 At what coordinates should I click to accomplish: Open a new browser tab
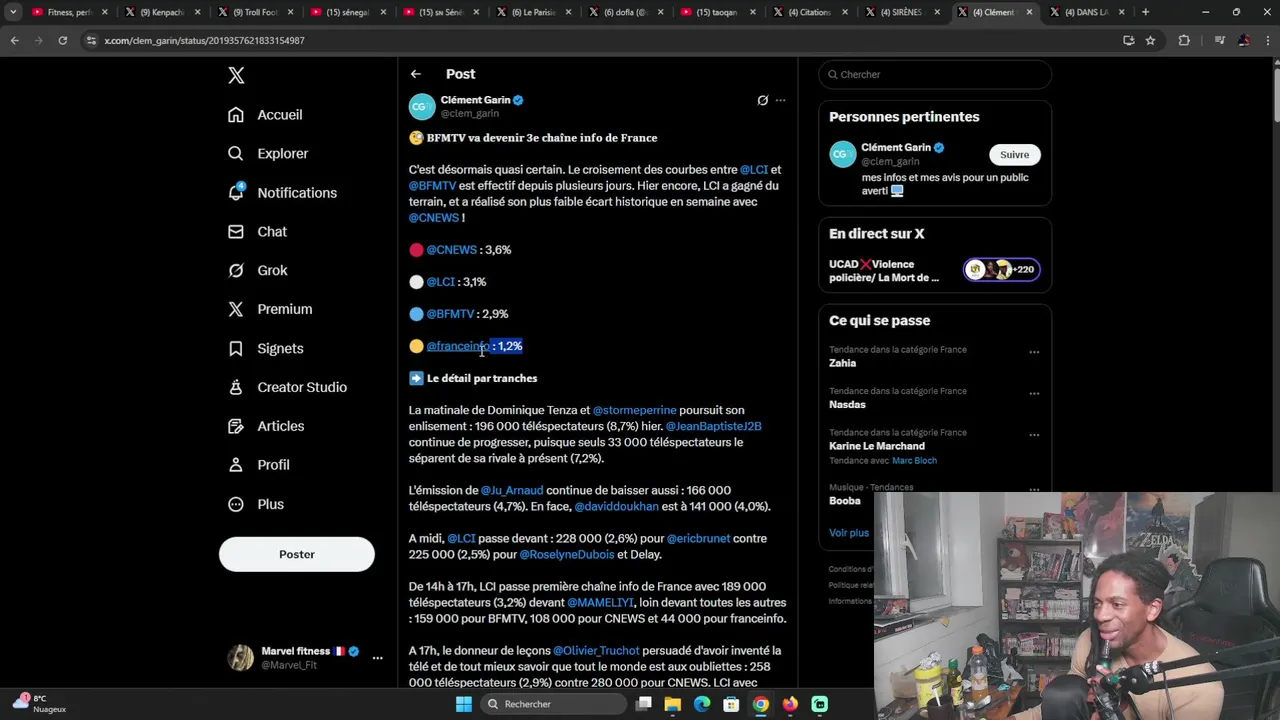coord(1145,12)
